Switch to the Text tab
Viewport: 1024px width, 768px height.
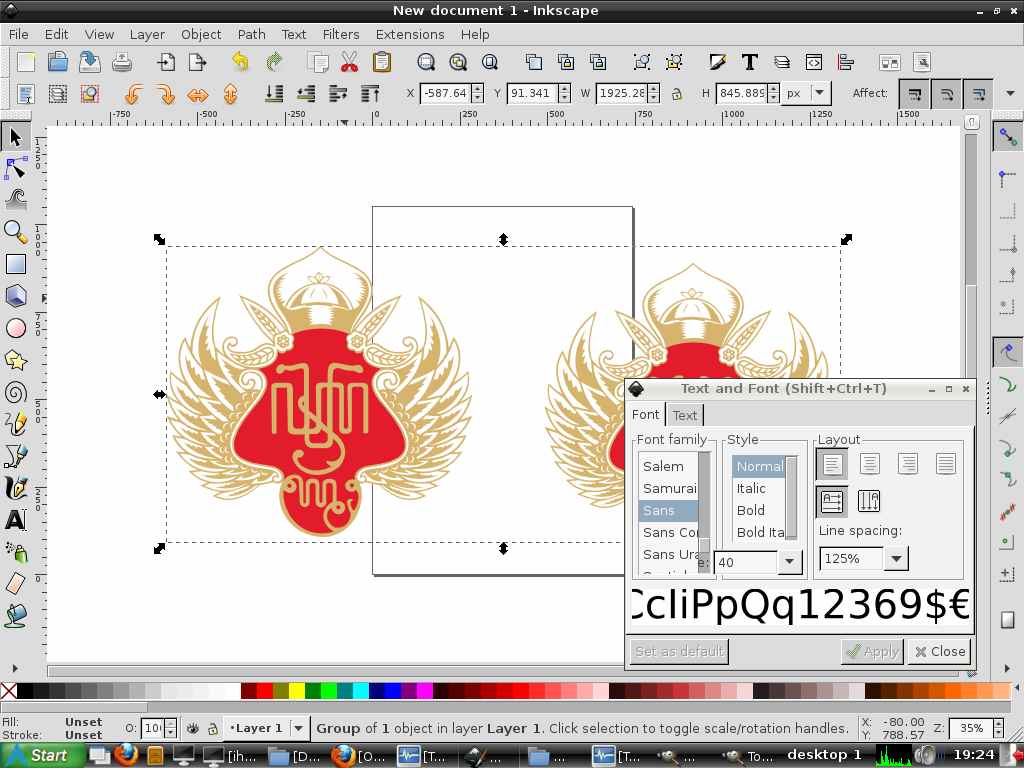(685, 415)
